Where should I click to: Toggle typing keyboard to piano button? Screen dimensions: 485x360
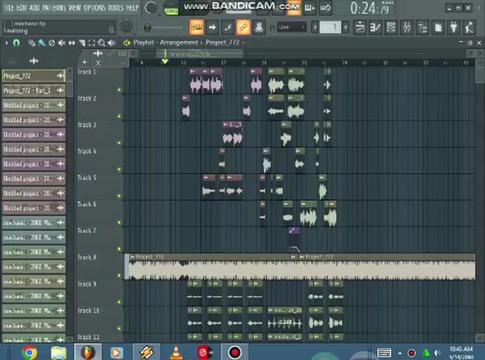197,27
